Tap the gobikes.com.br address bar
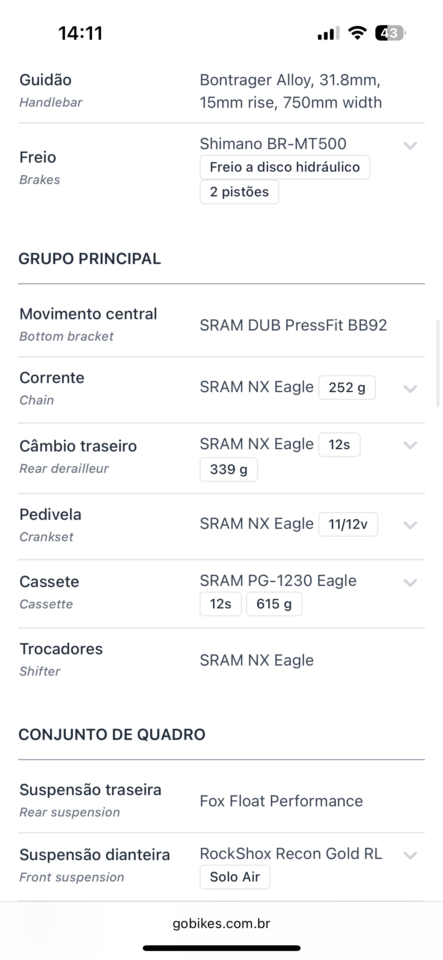 point(222,924)
